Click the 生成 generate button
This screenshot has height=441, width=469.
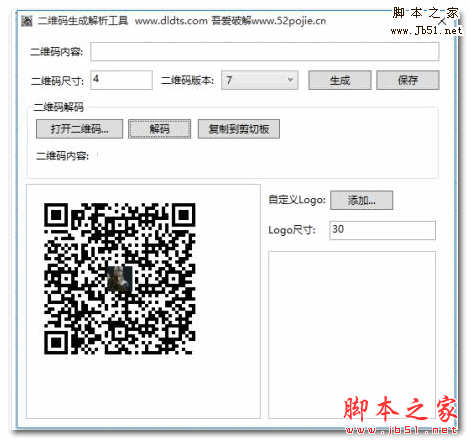point(340,80)
